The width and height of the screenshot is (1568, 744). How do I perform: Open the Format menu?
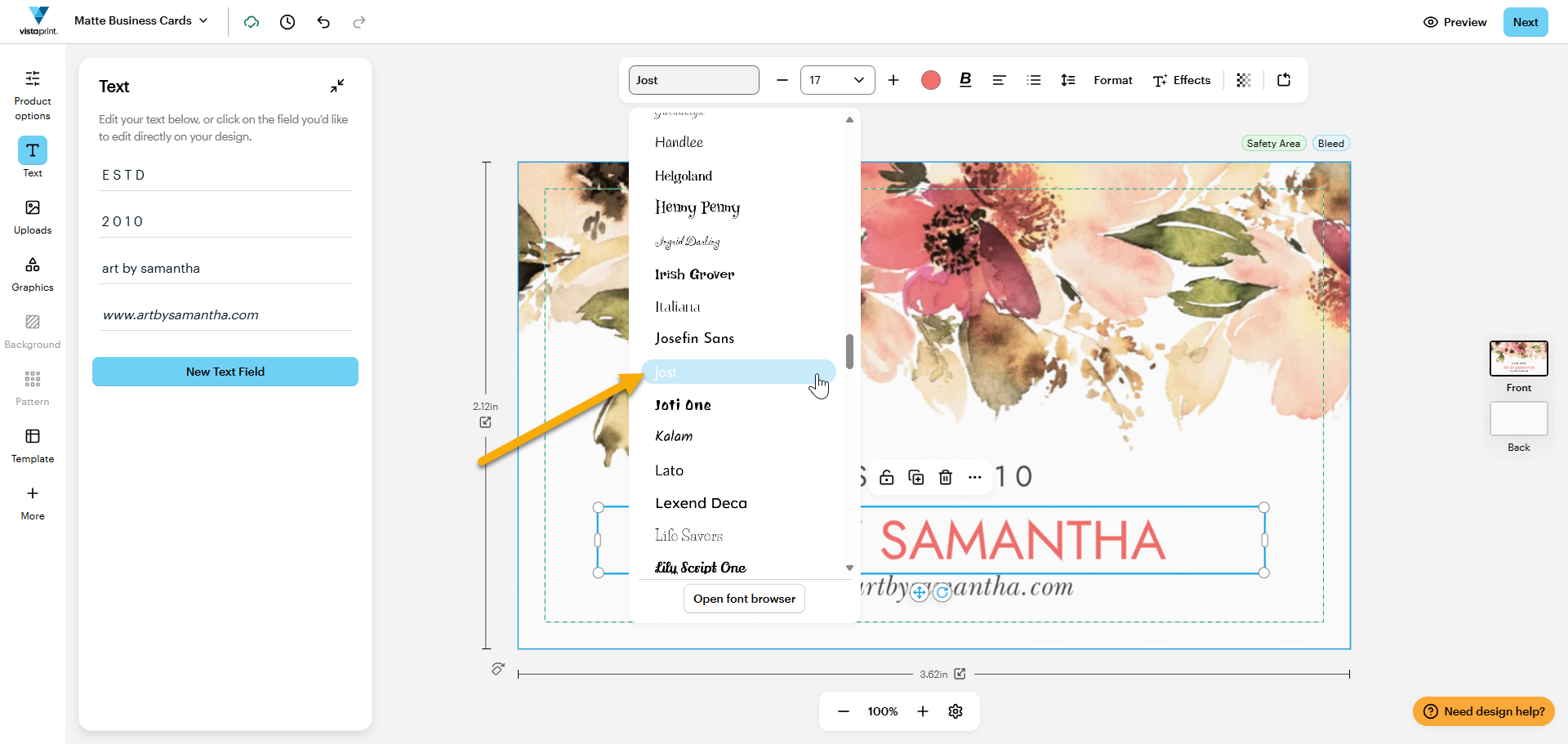[x=1113, y=80]
